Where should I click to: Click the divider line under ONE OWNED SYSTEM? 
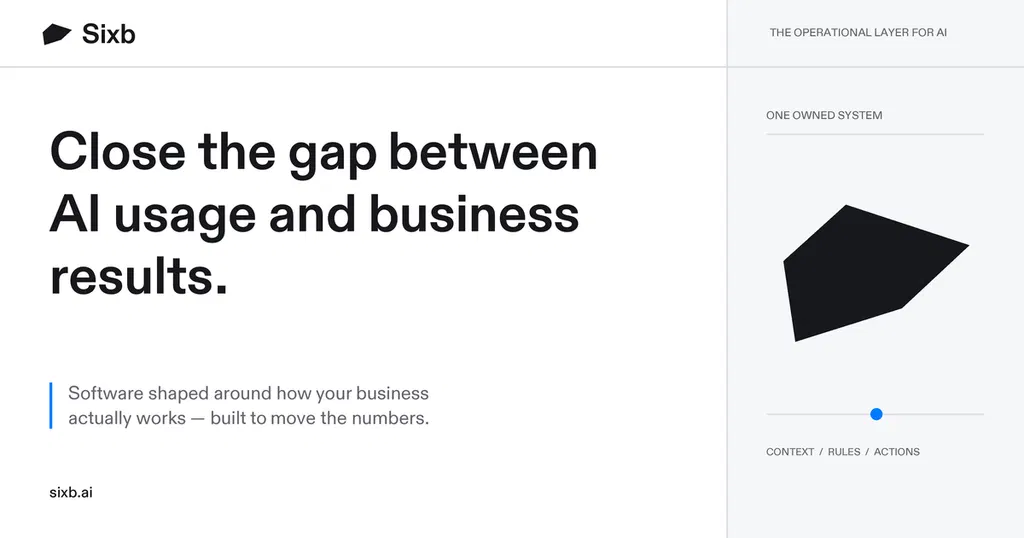(875, 134)
